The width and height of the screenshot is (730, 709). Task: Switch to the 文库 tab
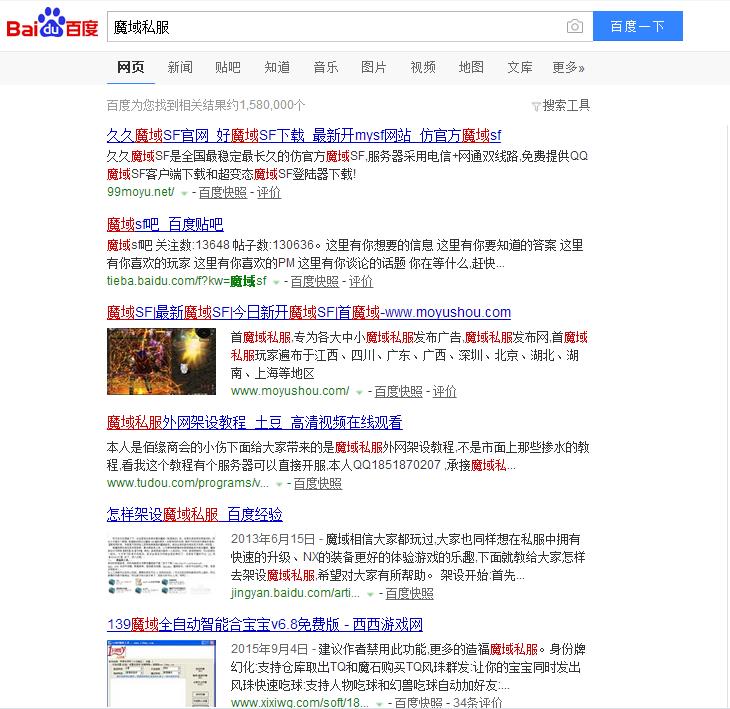tap(520, 67)
